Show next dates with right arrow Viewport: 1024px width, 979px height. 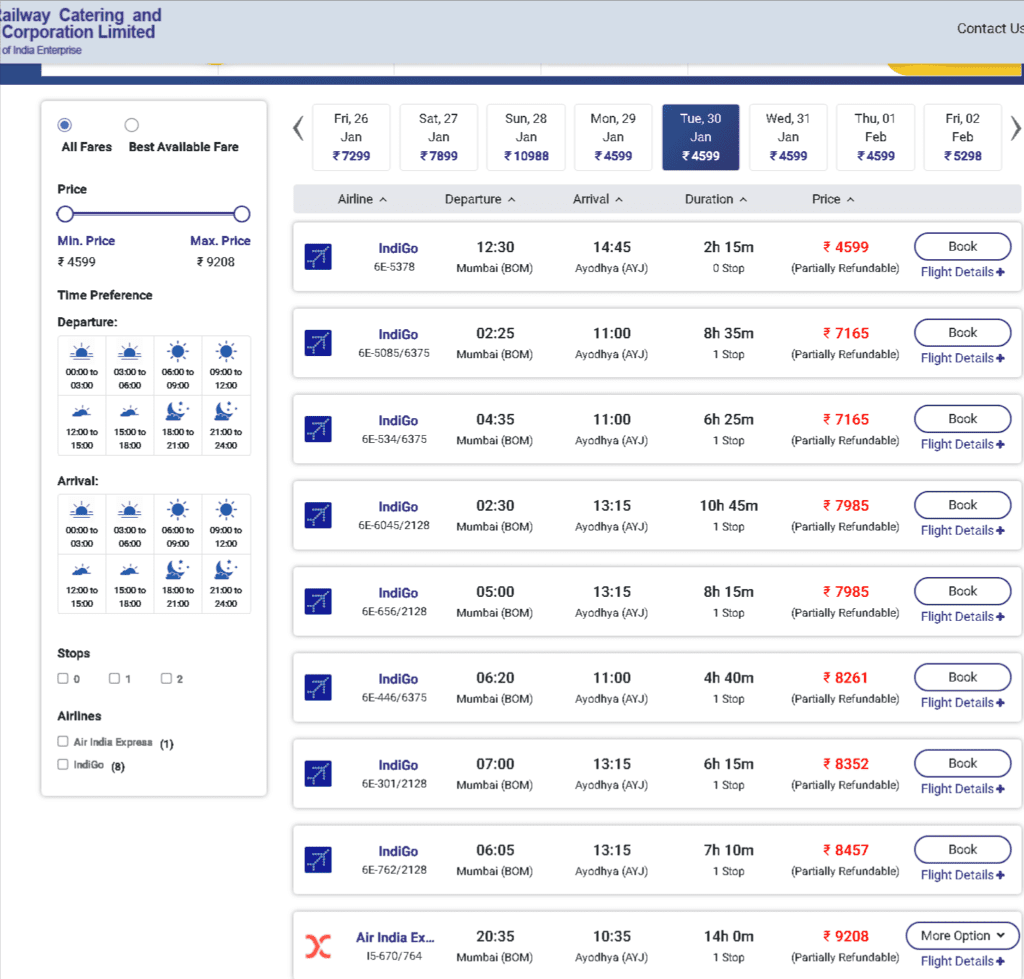[x=1015, y=129]
